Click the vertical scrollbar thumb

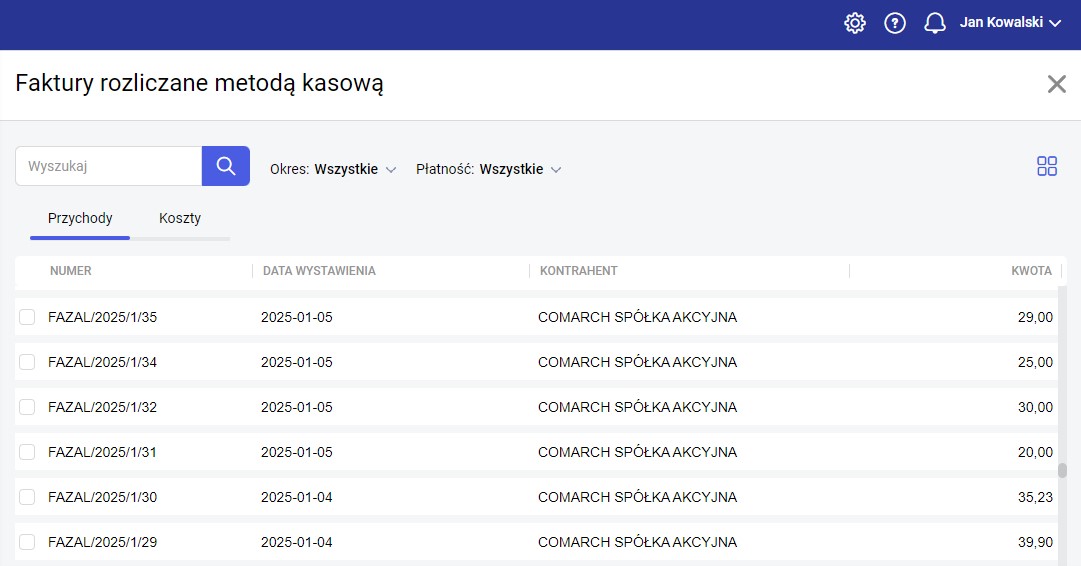(x=1062, y=471)
